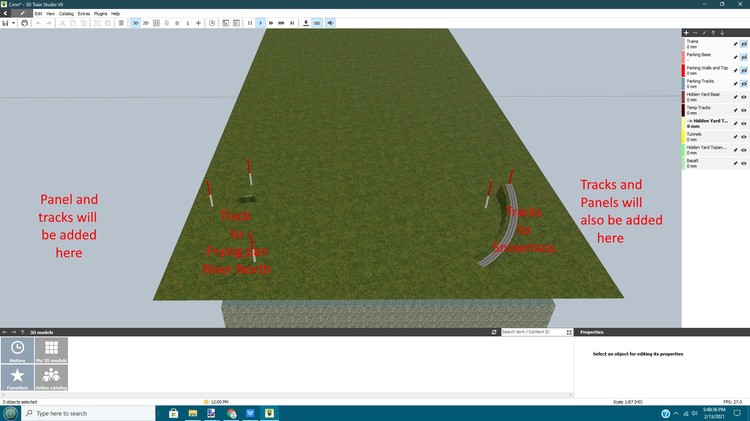Open the Plugins menu
This screenshot has width=750, height=421.
100,14
